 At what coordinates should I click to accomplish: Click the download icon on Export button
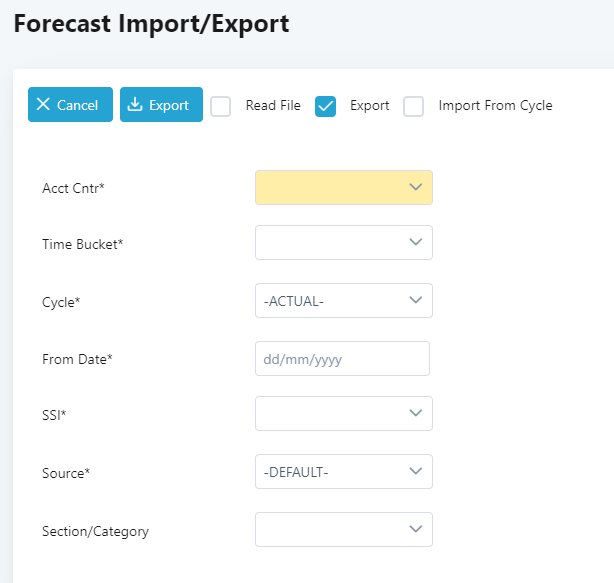(135, 105)
